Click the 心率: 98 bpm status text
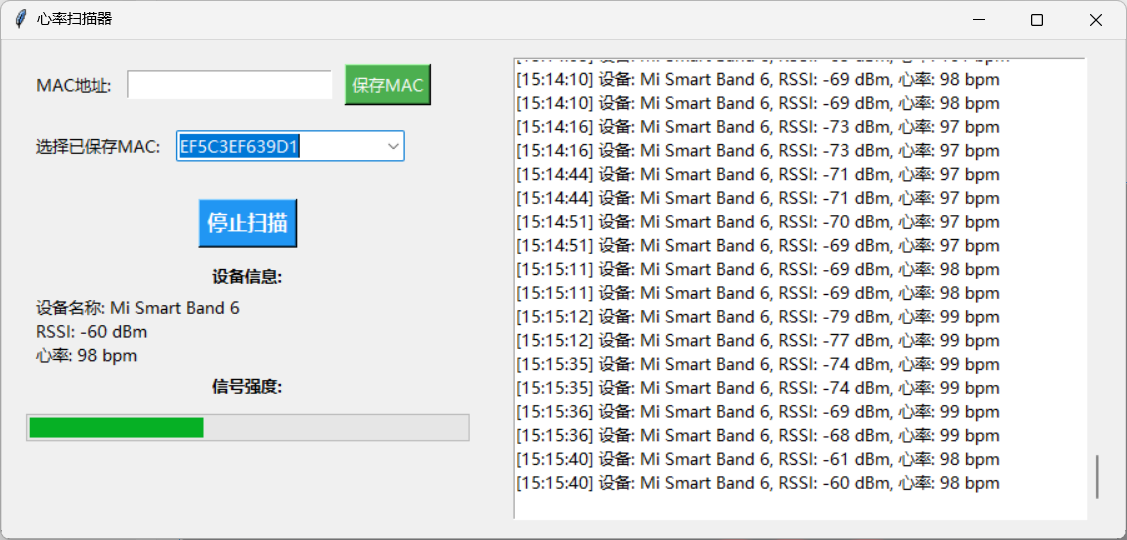The height and width of the screenshot is (540, 1127). click(86, 356)
